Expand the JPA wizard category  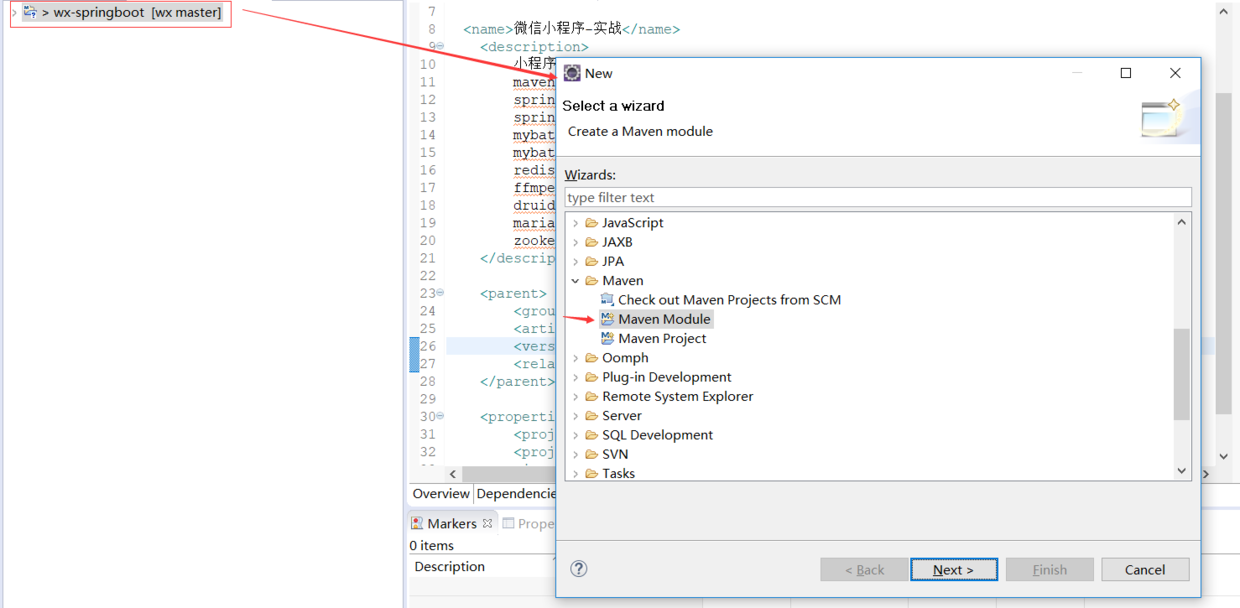(x=575, y=261)
